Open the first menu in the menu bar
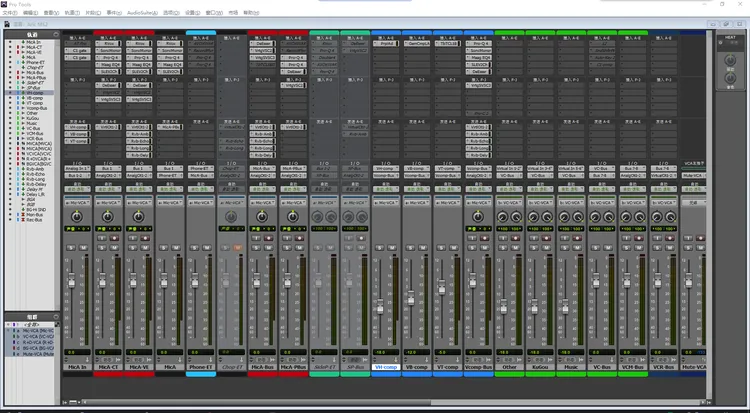750x413 pixels. (x=10, y=13)
